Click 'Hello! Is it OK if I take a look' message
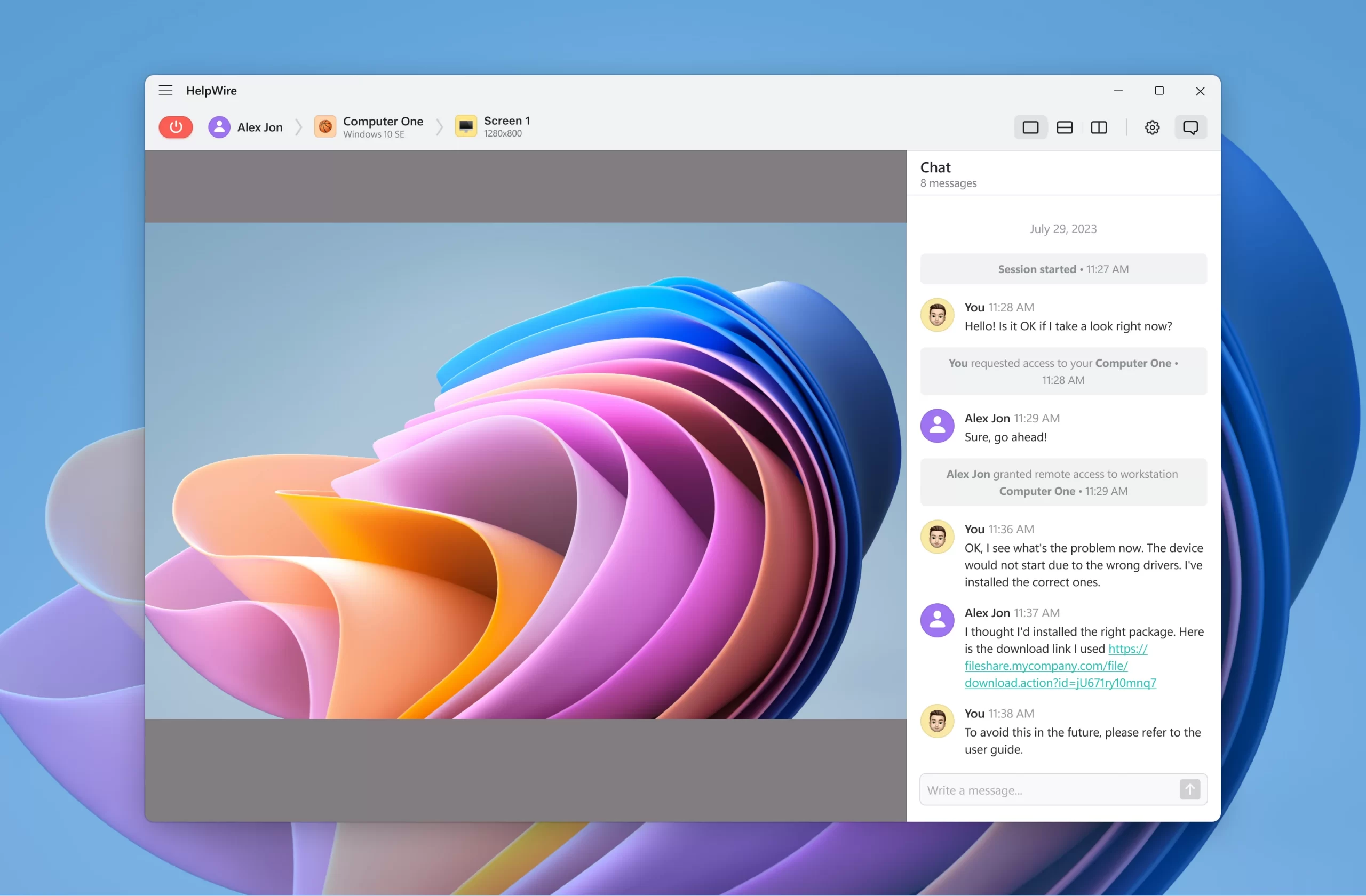 (x=1068, y=326)
